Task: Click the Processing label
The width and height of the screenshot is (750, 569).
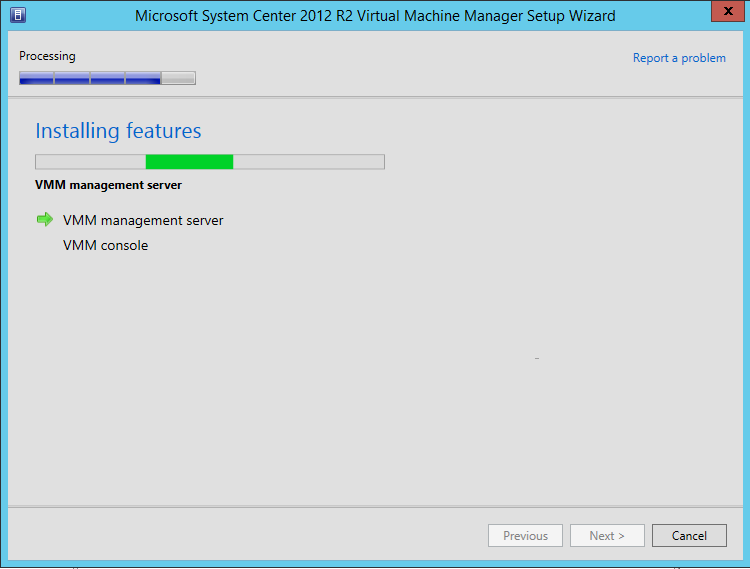Action: (x=47, y=56)
